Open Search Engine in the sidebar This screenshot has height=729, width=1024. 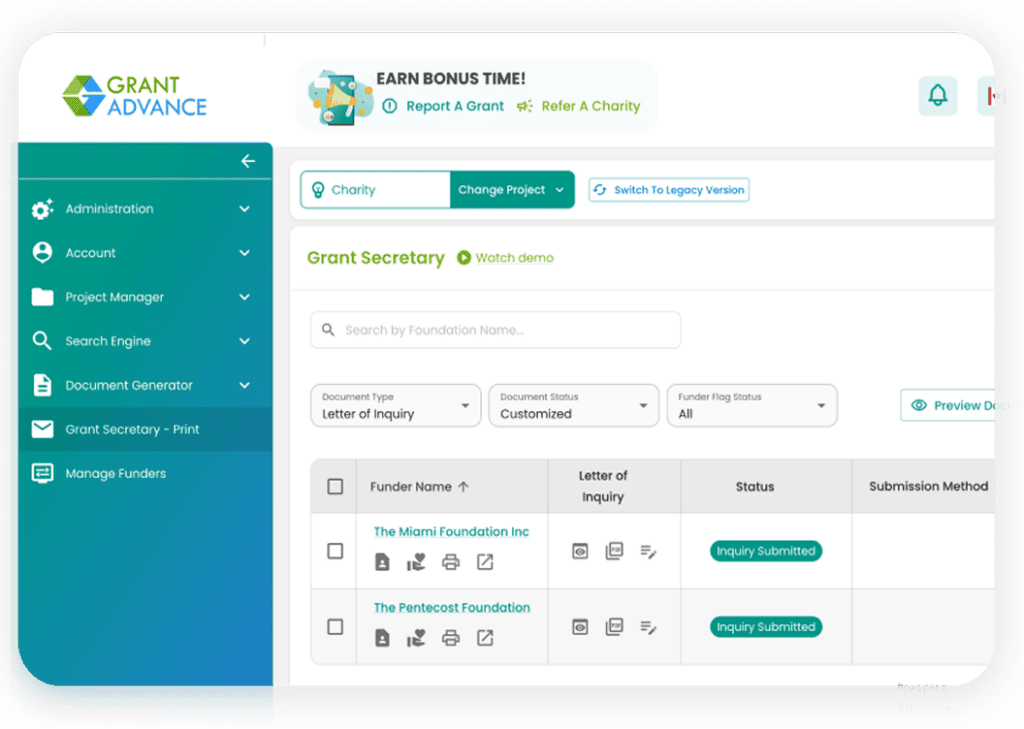[145, 341]
